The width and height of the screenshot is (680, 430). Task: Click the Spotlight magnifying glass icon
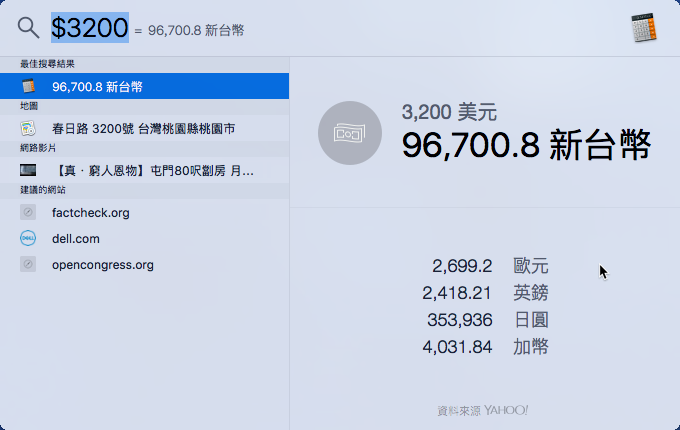28,28
